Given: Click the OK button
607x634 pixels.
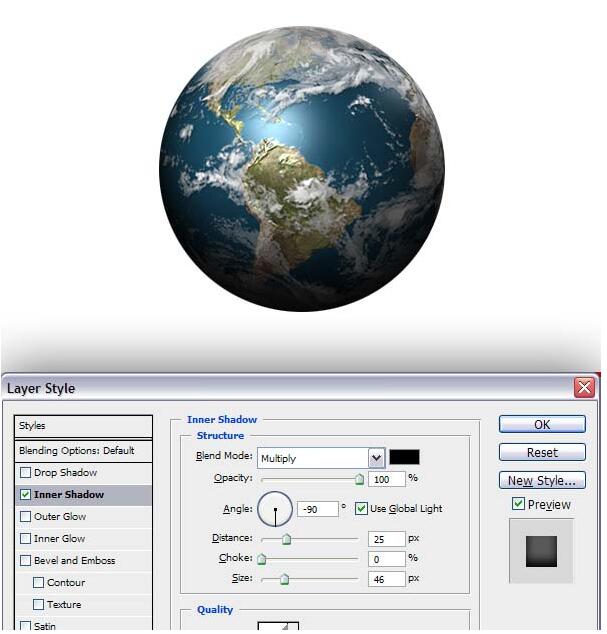Looking at the screenshot, I should point(542,425).
